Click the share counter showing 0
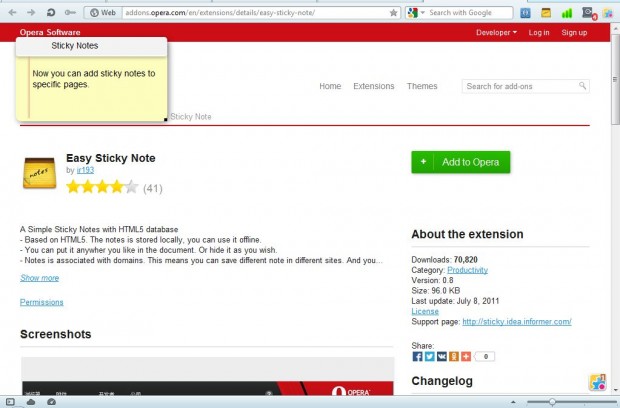This screenshot has height=408, width=620. click(x=485, y=356)
